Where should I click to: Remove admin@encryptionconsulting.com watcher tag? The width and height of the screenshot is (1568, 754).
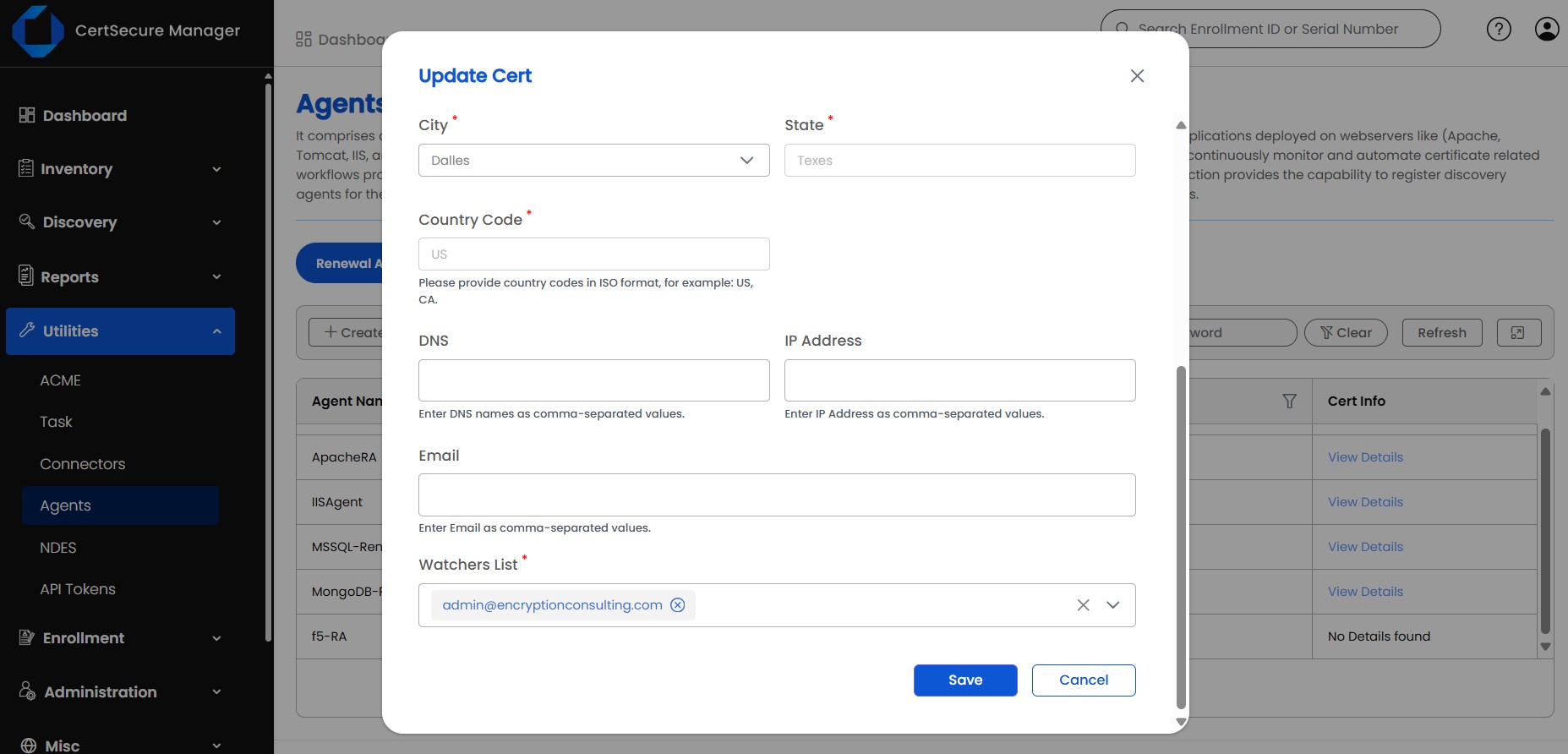(678, 605)
